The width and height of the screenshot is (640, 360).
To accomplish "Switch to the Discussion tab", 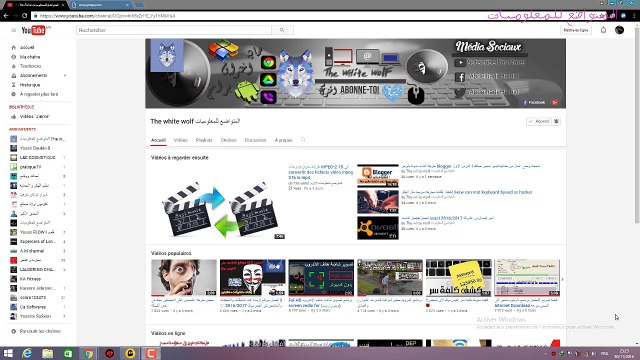I will pos(256,140).
